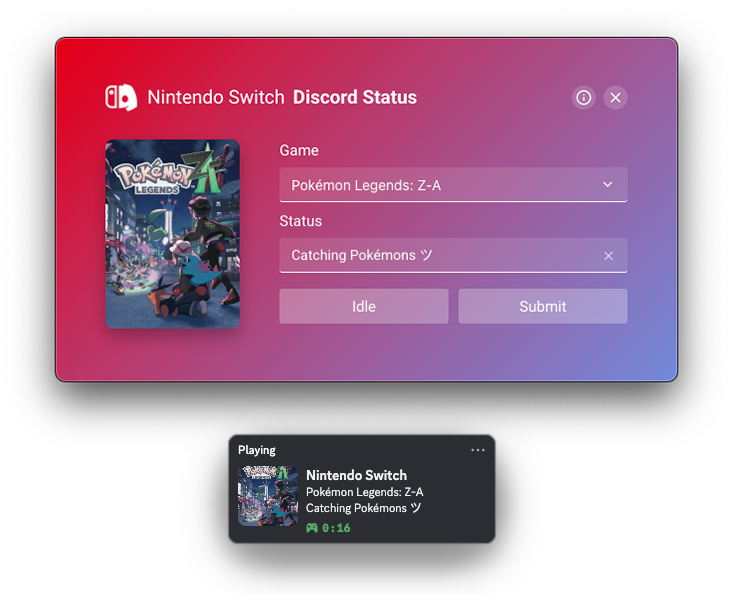Submit the Discord status

[543, 306]
